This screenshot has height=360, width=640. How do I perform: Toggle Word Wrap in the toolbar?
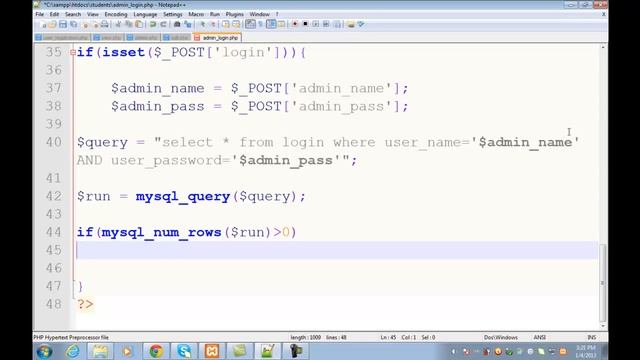250,24
